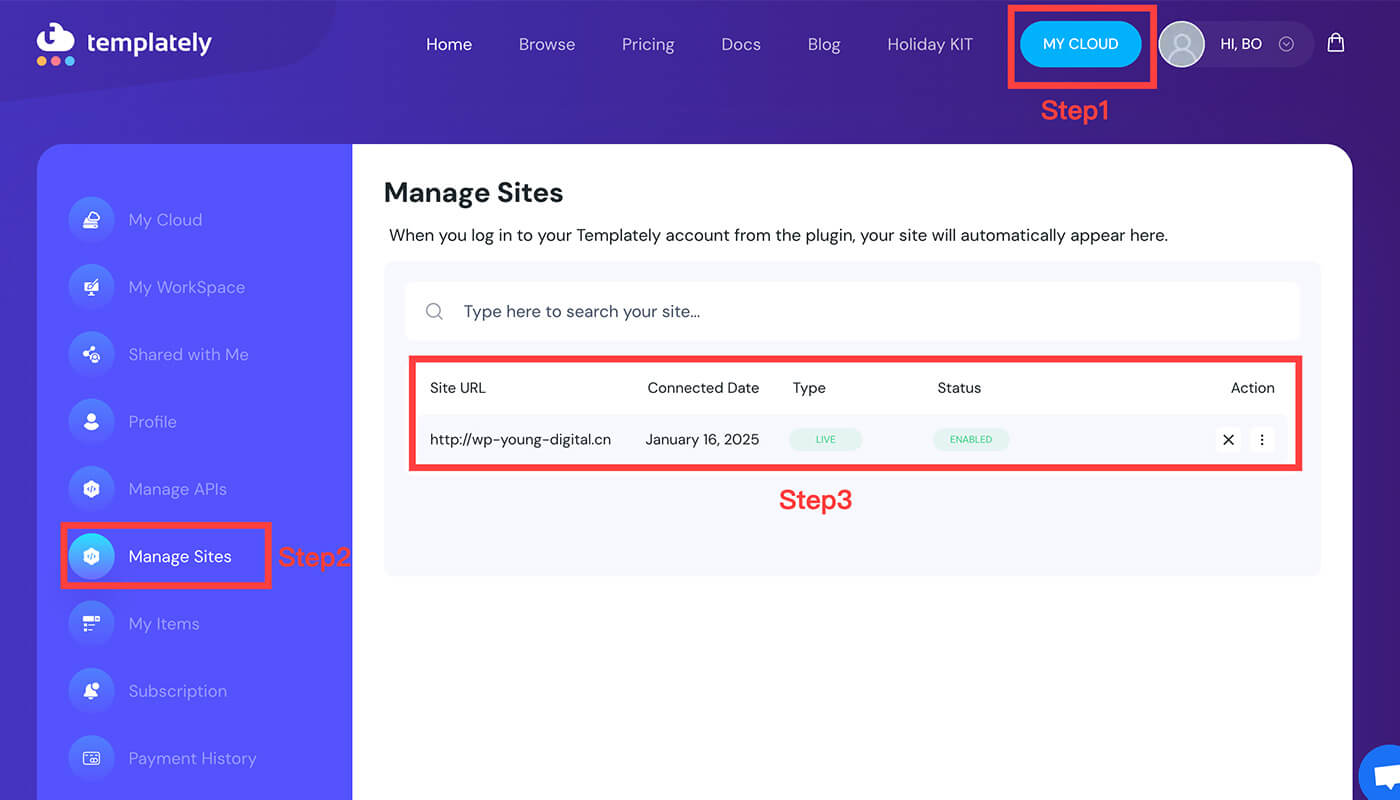Click the Manage APIs sidebar icon
The image size is (1400, 800).
(91, 489)
